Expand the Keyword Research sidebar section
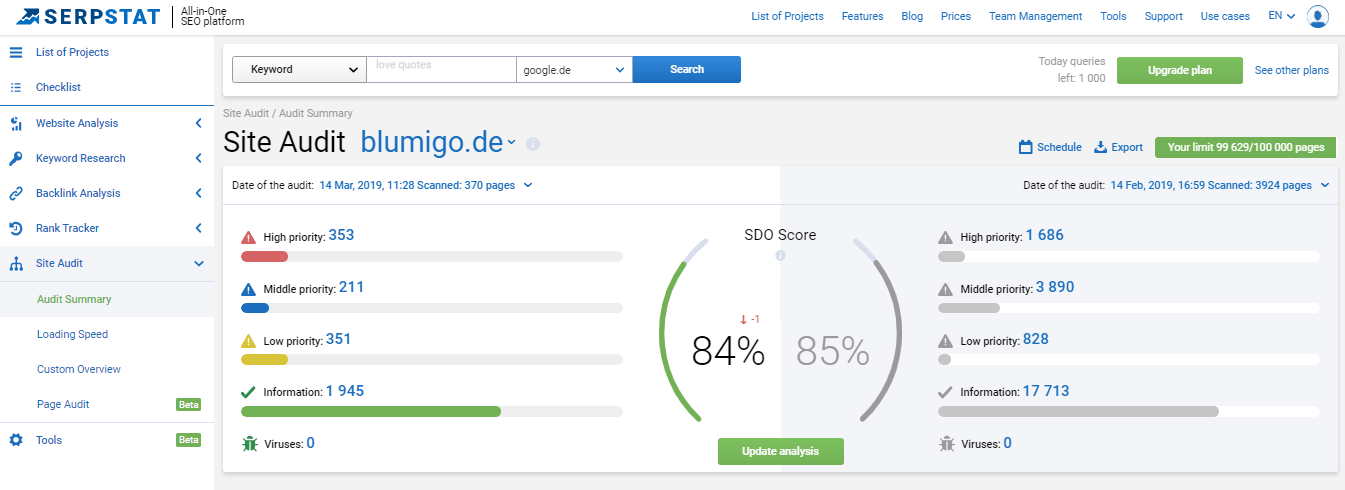This screenshot has width=1345, height=490. [x=199, y=158]
